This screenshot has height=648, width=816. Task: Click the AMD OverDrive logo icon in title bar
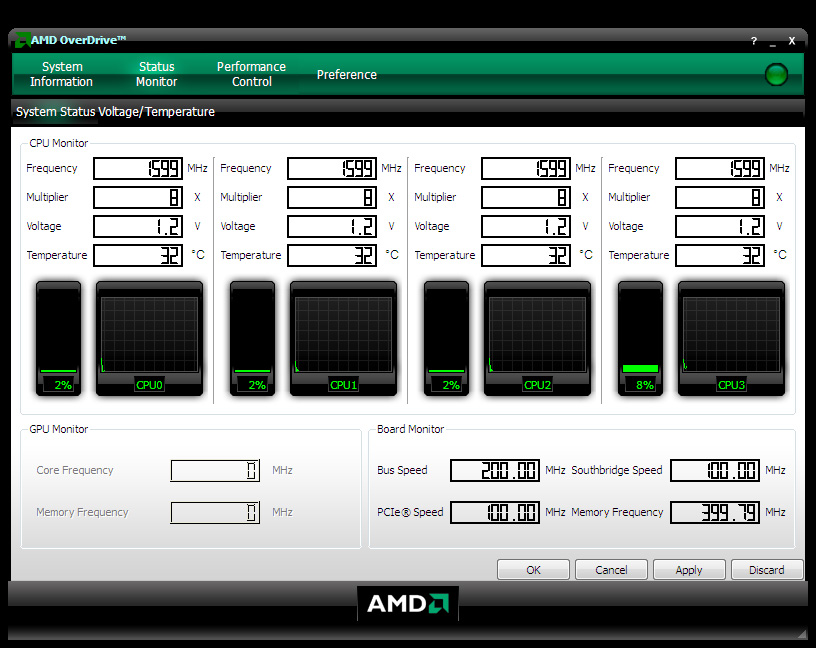(21, 40)
